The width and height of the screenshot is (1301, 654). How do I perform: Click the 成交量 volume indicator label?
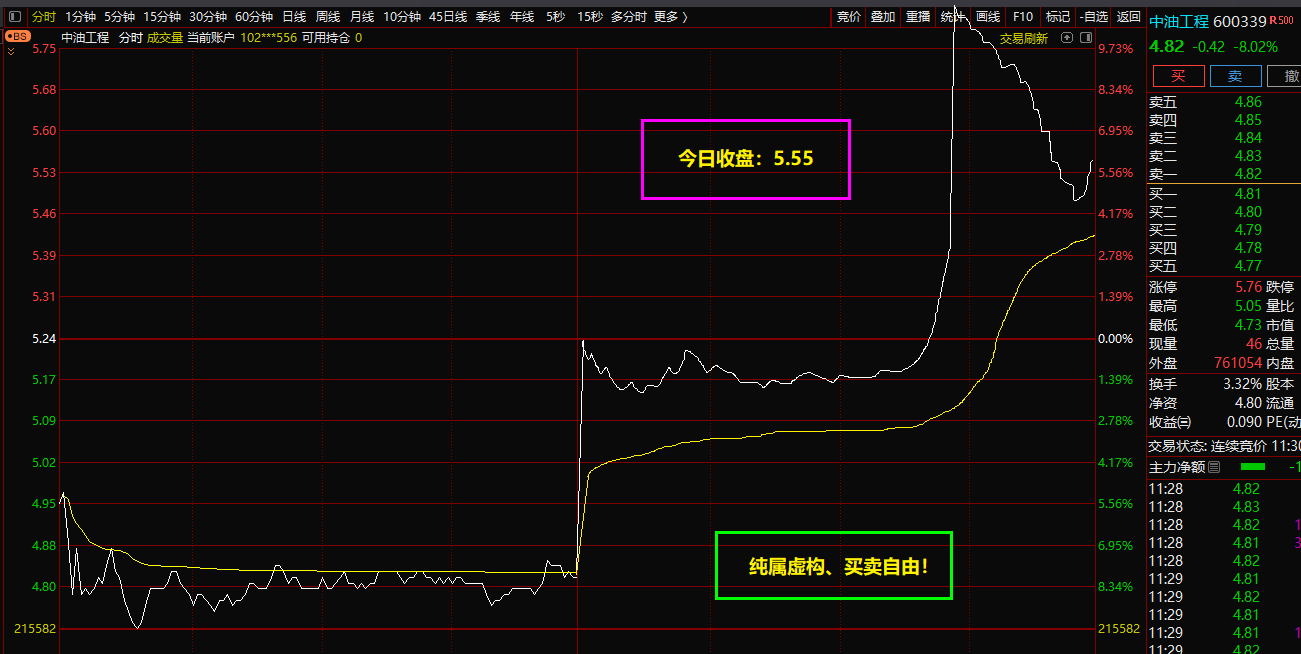click(x=165, y=38)
